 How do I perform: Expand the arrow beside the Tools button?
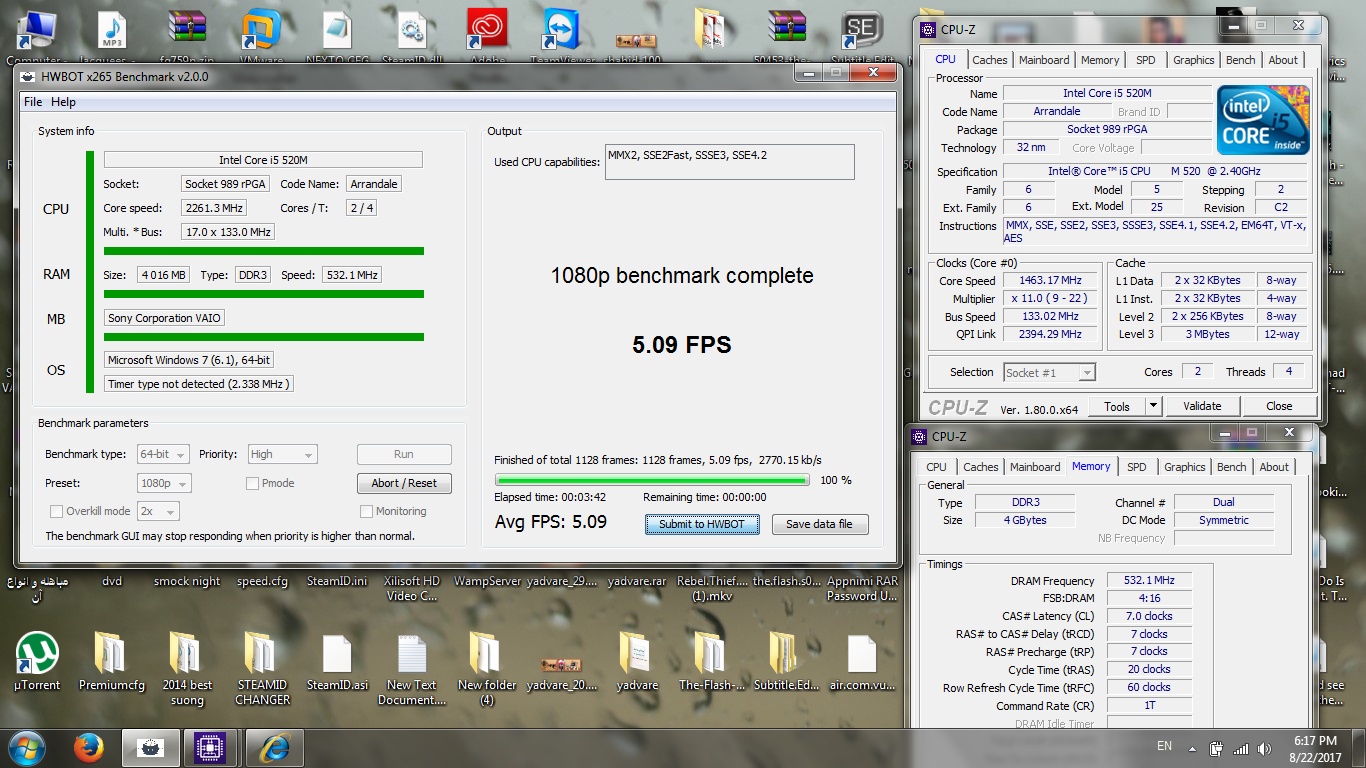1153,406
